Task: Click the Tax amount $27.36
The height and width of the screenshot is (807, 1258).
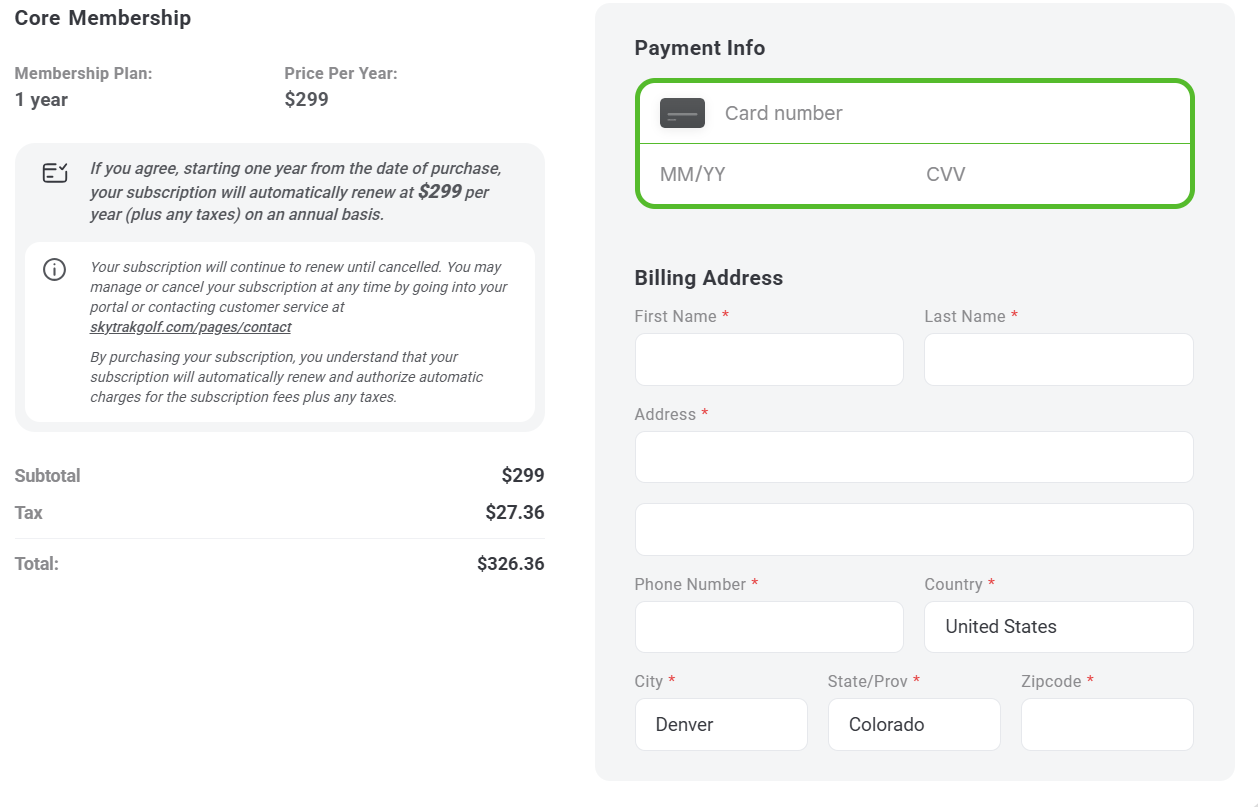Action: (x=515, y=513)
